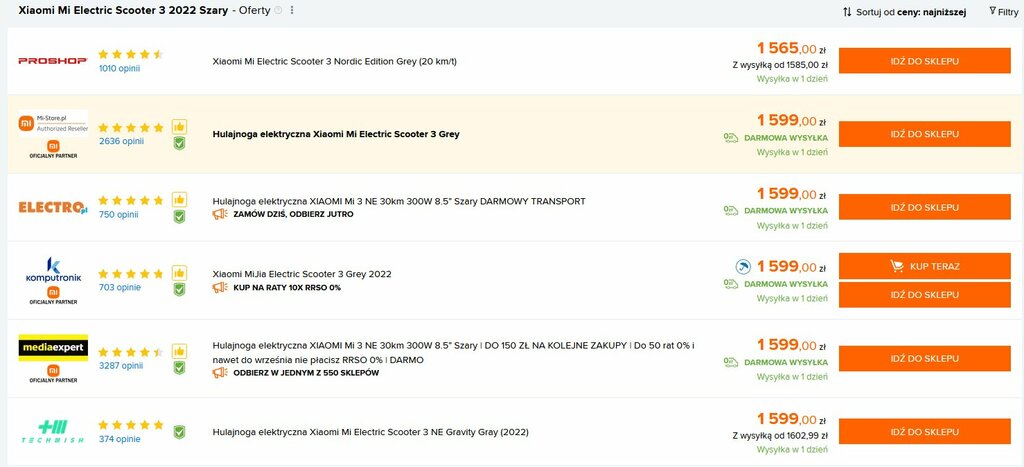Open 750 opinii reviews for Electro.pl
1024x467 pixels.
(x=118, y=214)
